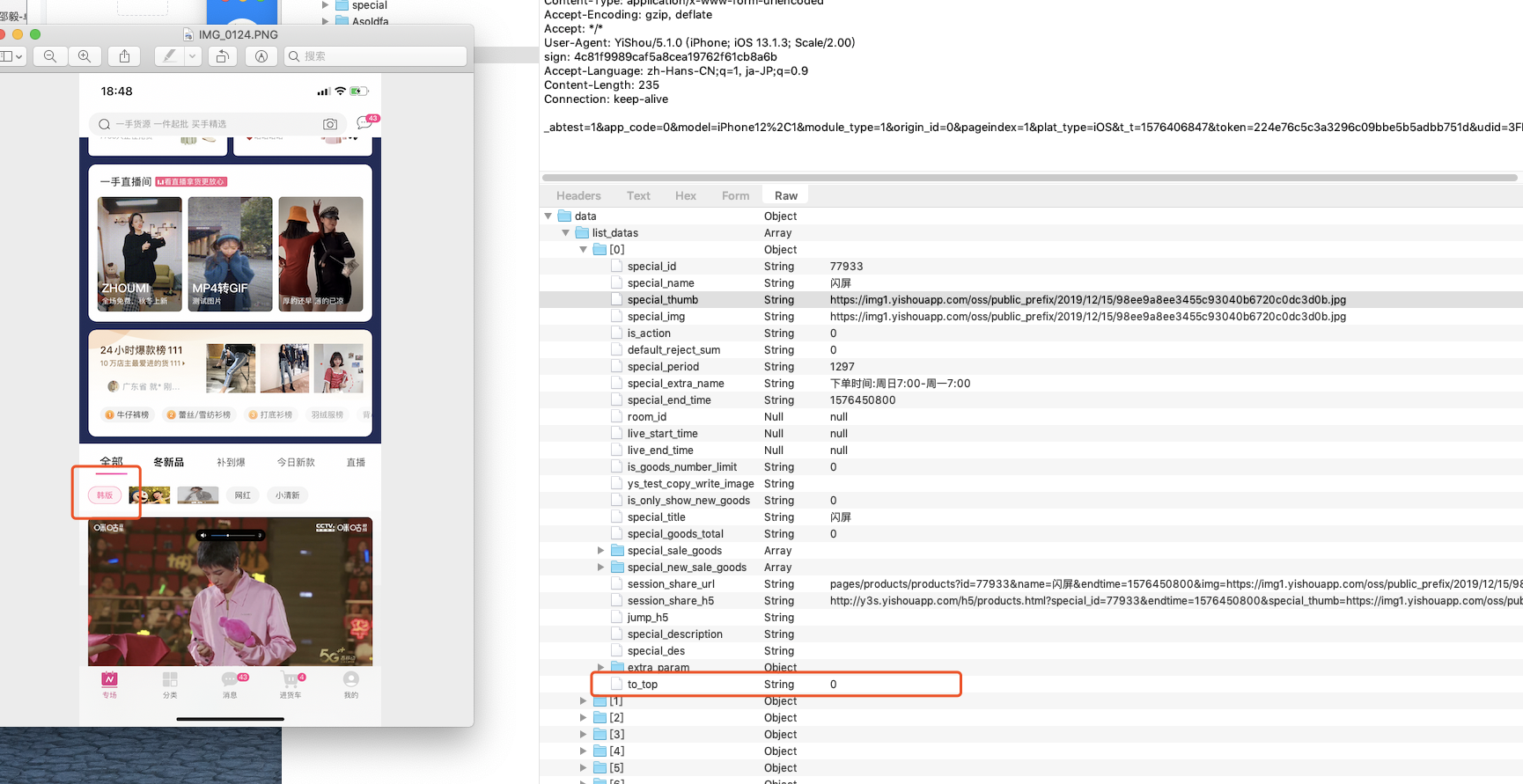The image size is (1523, 784).
Task: Expand the [4] object node
Action: click(583, 751)
